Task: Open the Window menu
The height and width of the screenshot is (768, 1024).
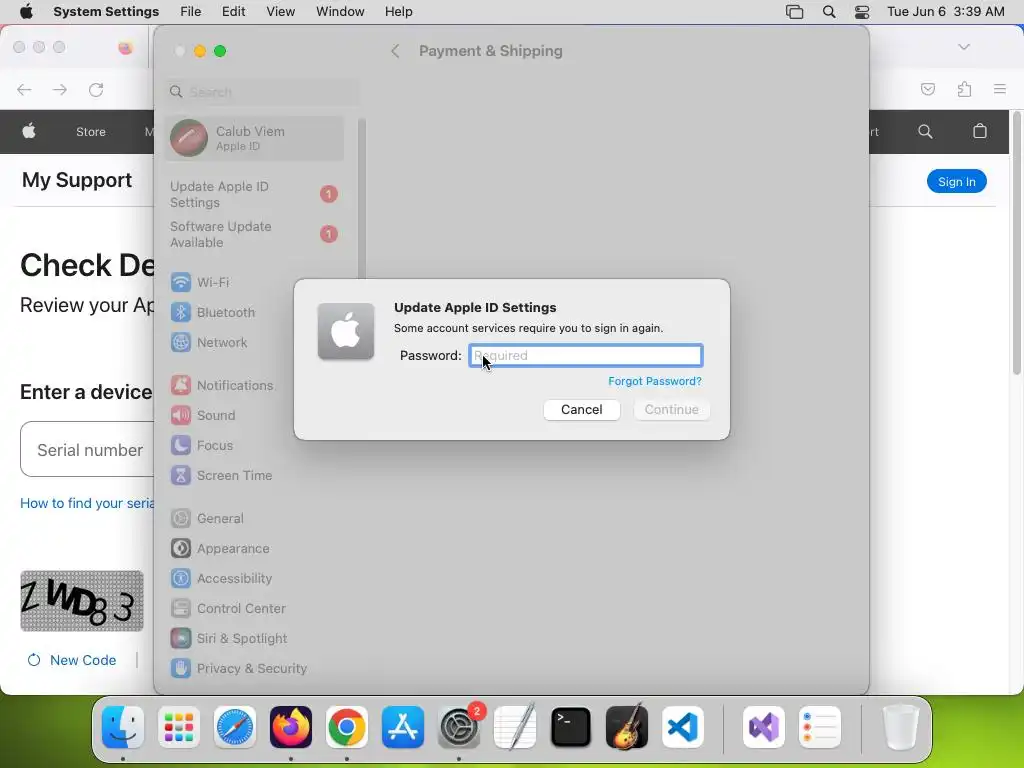Action: coord(340,12)
